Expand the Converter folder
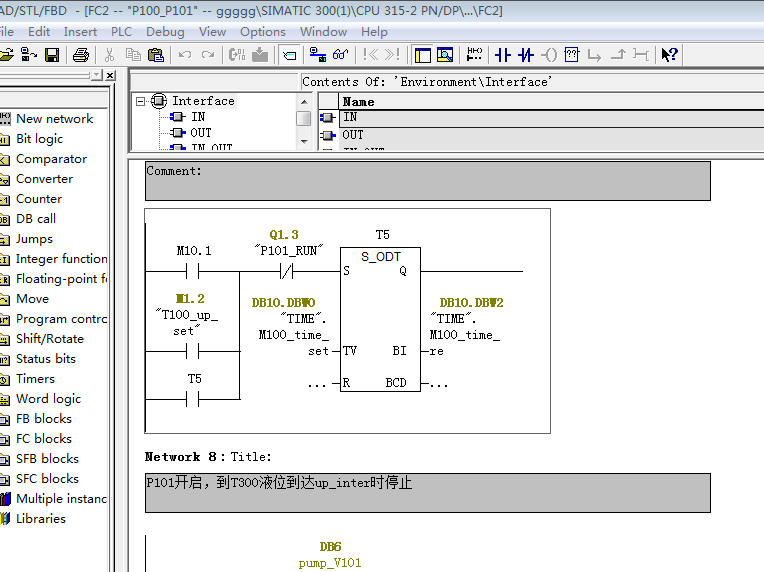 pyautogui.click(x=44, y=179)
